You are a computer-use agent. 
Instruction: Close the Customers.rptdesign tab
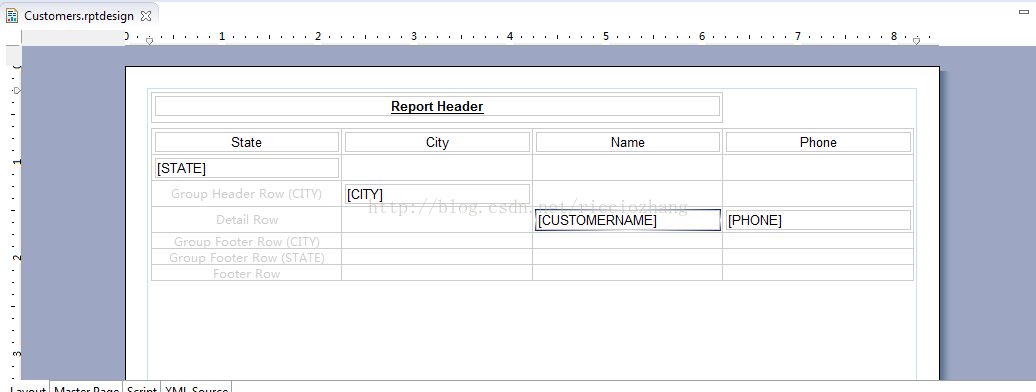[147, 16]
